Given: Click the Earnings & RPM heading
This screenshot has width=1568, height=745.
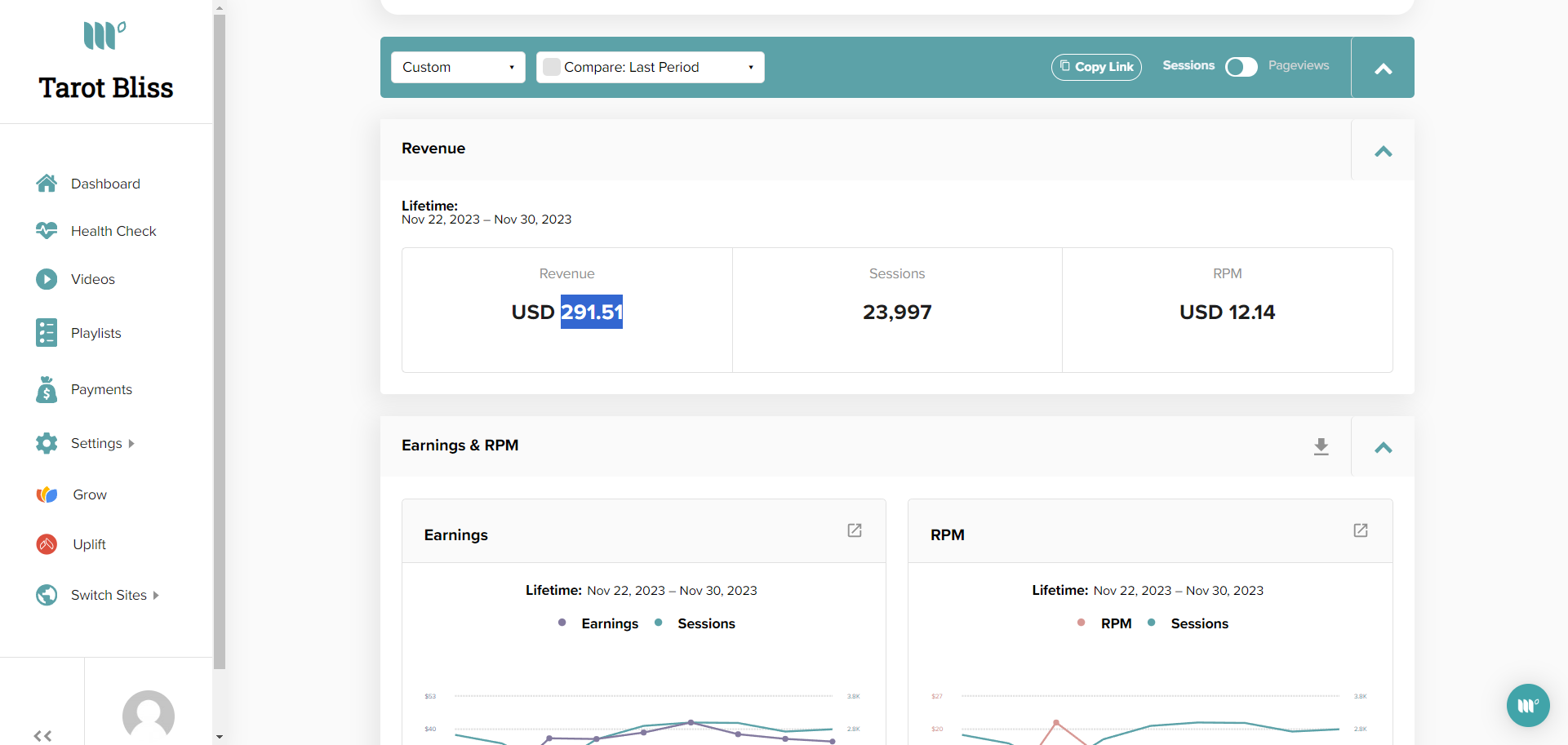Looking at the screenshot, I should pos(460,446).
